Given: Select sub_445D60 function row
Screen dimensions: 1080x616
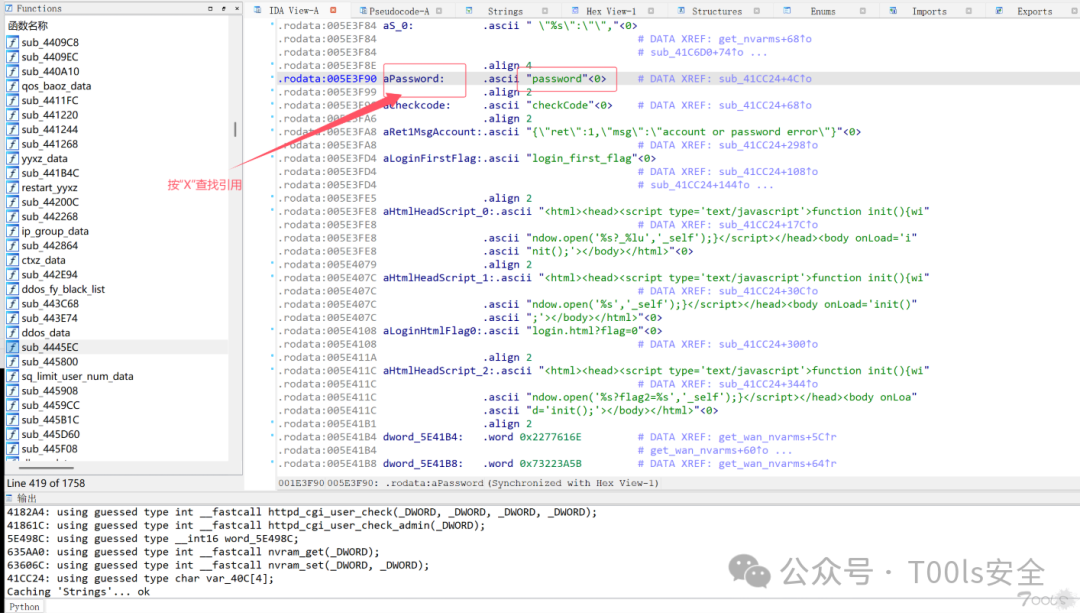Looking at the screenshot, I should 117,434.
